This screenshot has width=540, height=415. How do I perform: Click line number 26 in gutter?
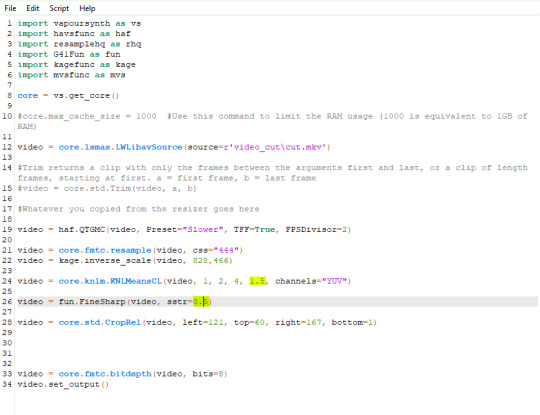(x=7, y=302)
